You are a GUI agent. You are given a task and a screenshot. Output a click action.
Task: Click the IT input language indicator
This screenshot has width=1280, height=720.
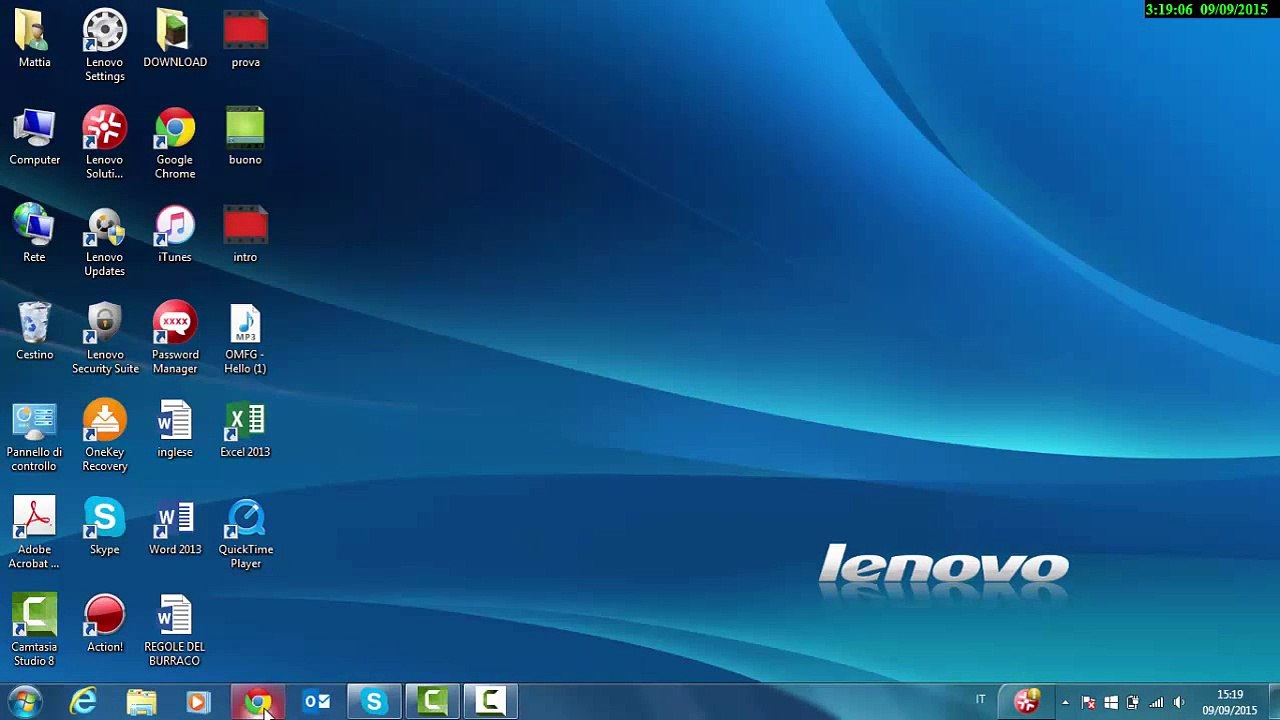pyautogui.click(x=981, y=700)
